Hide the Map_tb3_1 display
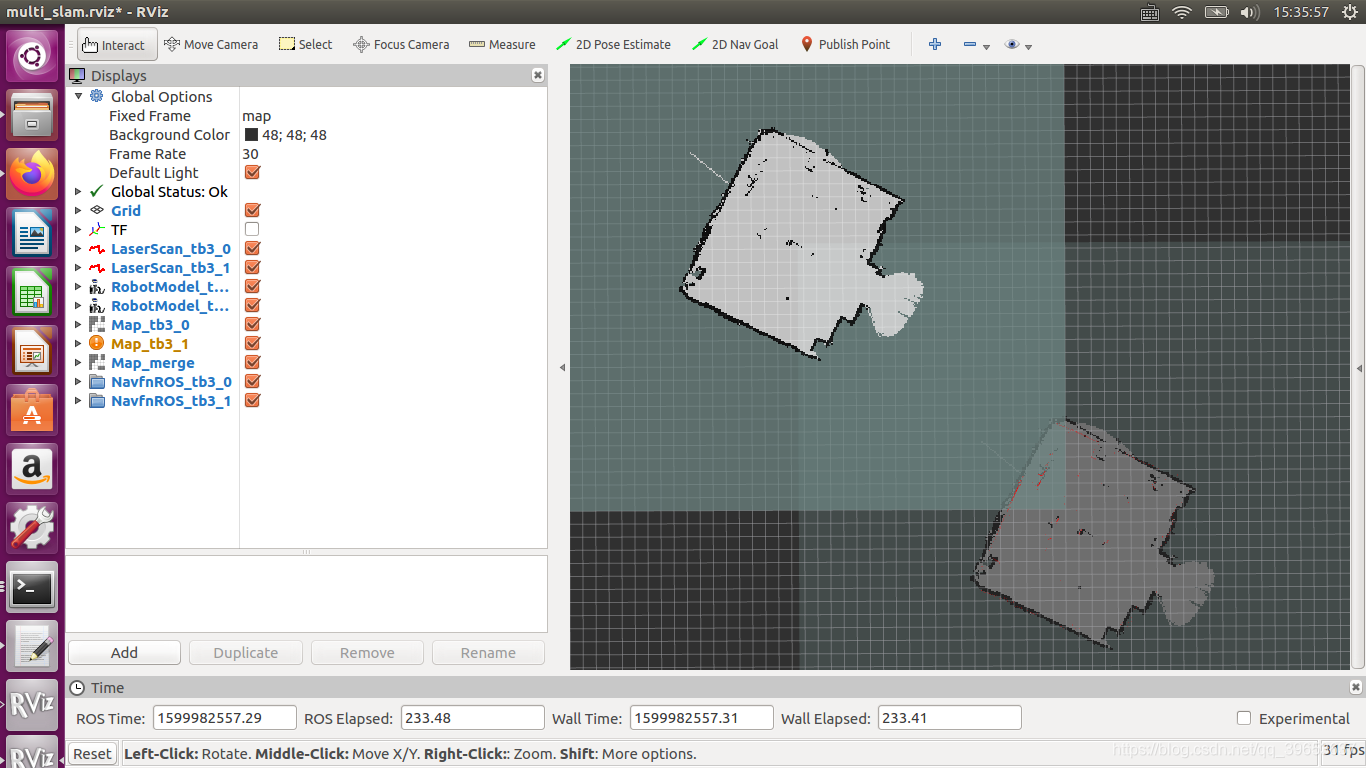The image size is (1366, 768). click(252, 343)
